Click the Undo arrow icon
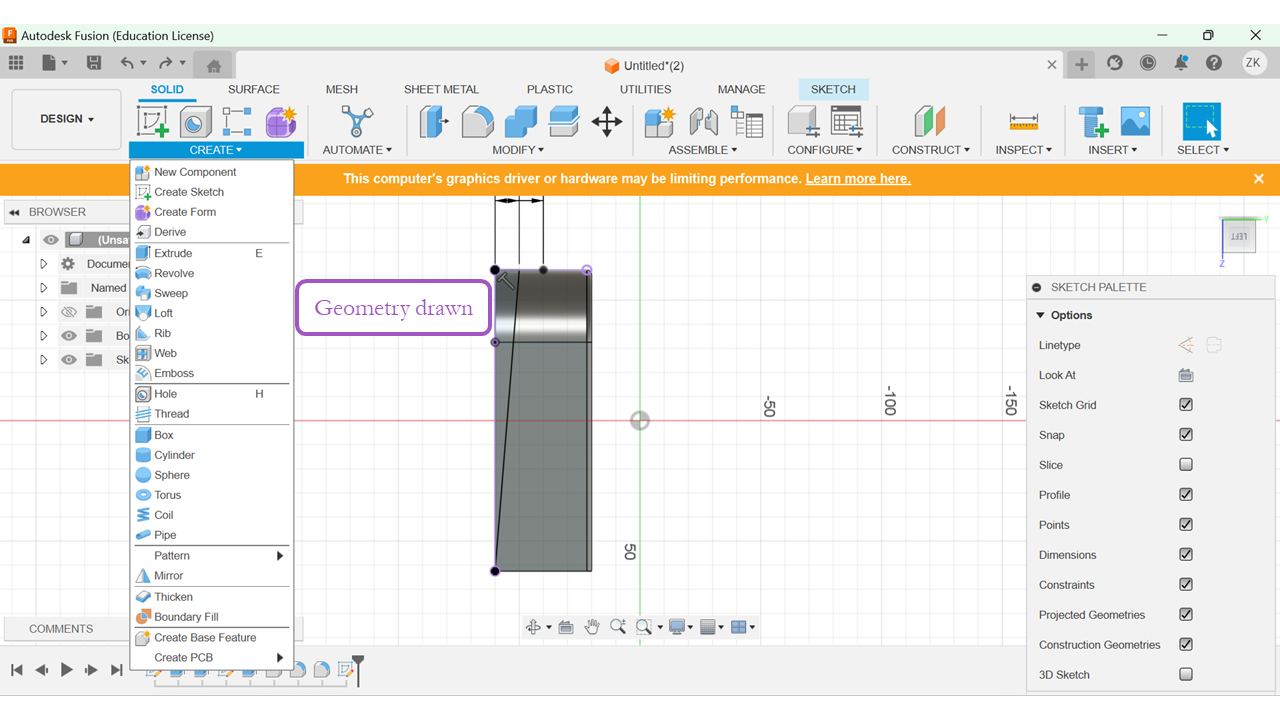 tap(127, 63)
